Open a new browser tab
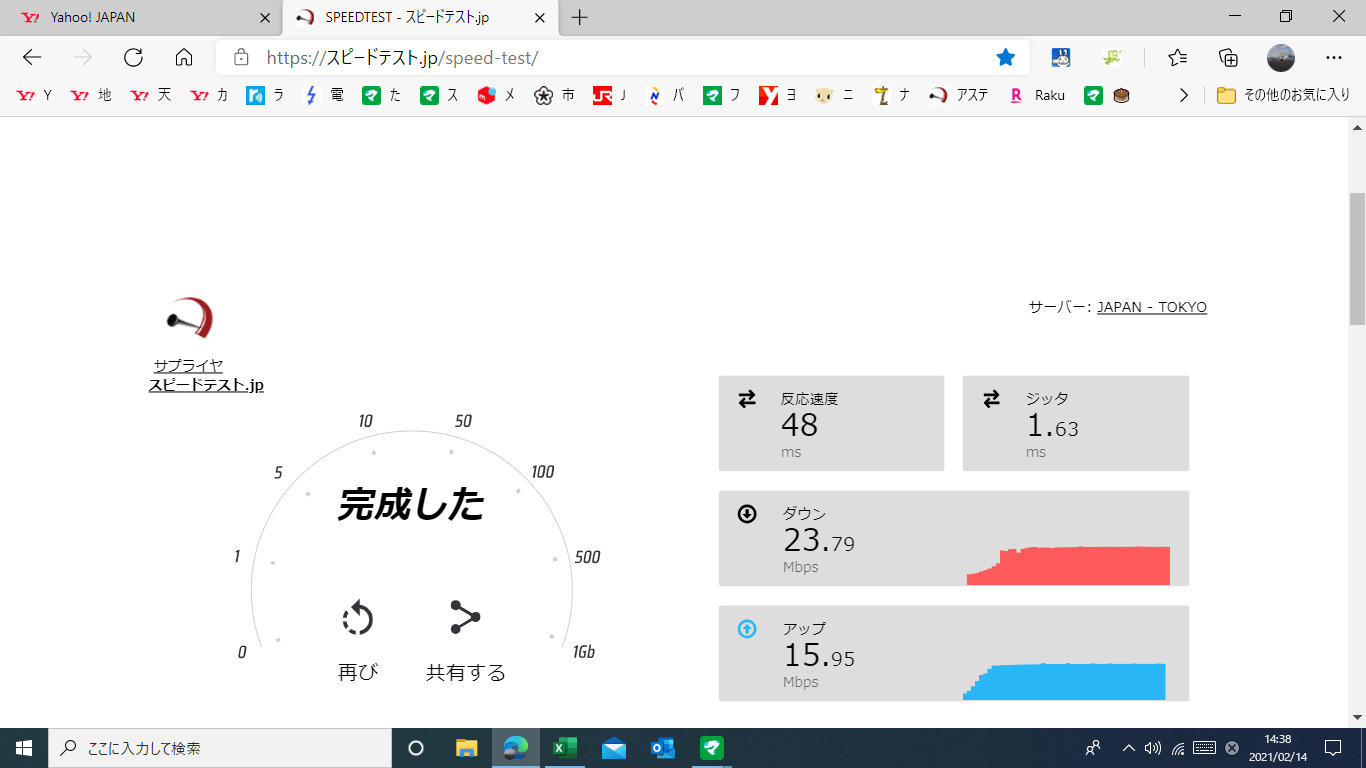Viewport: 1366px width, 768px height. coord(579,17)
